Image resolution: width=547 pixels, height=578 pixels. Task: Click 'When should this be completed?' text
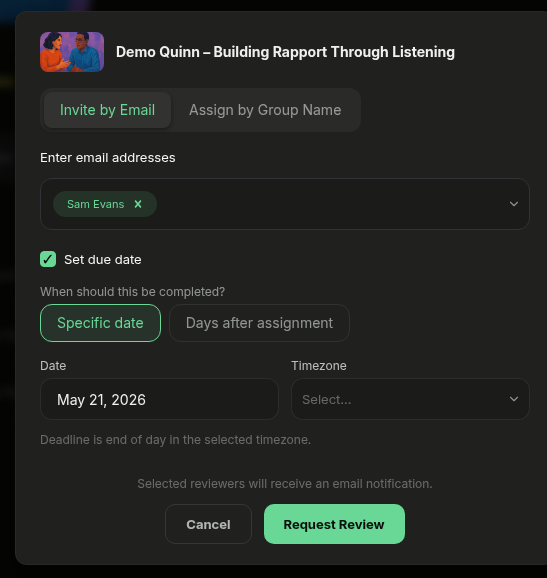(x=132, y=292)
